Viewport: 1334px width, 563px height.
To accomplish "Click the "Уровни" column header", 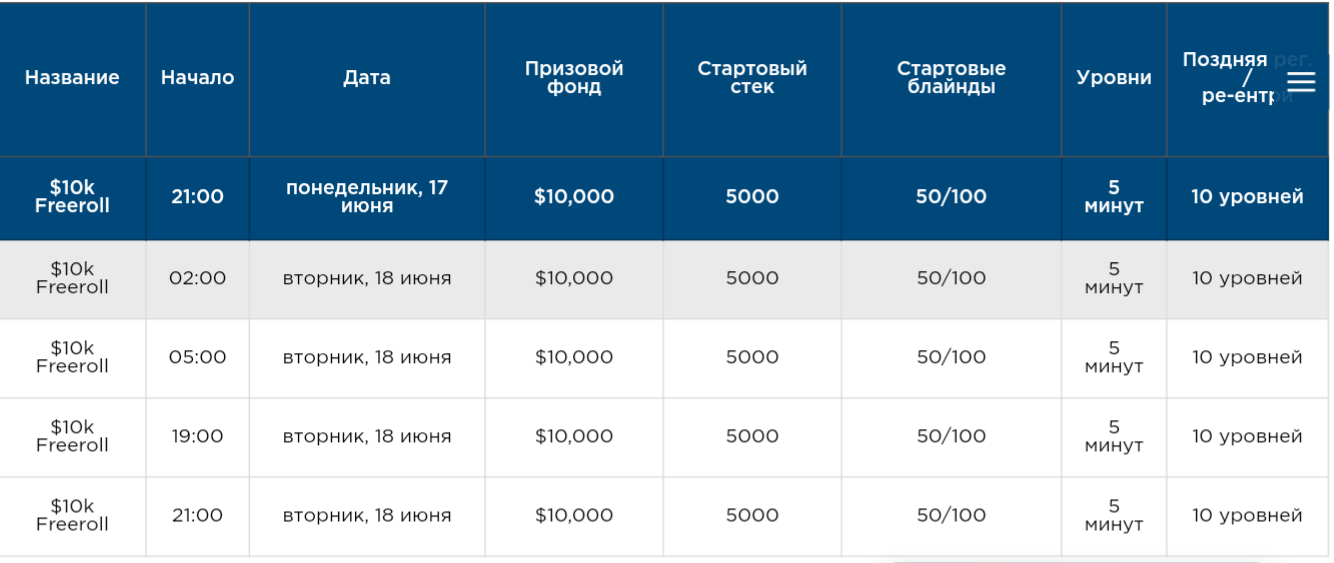I will click(x=1114, y=78).
